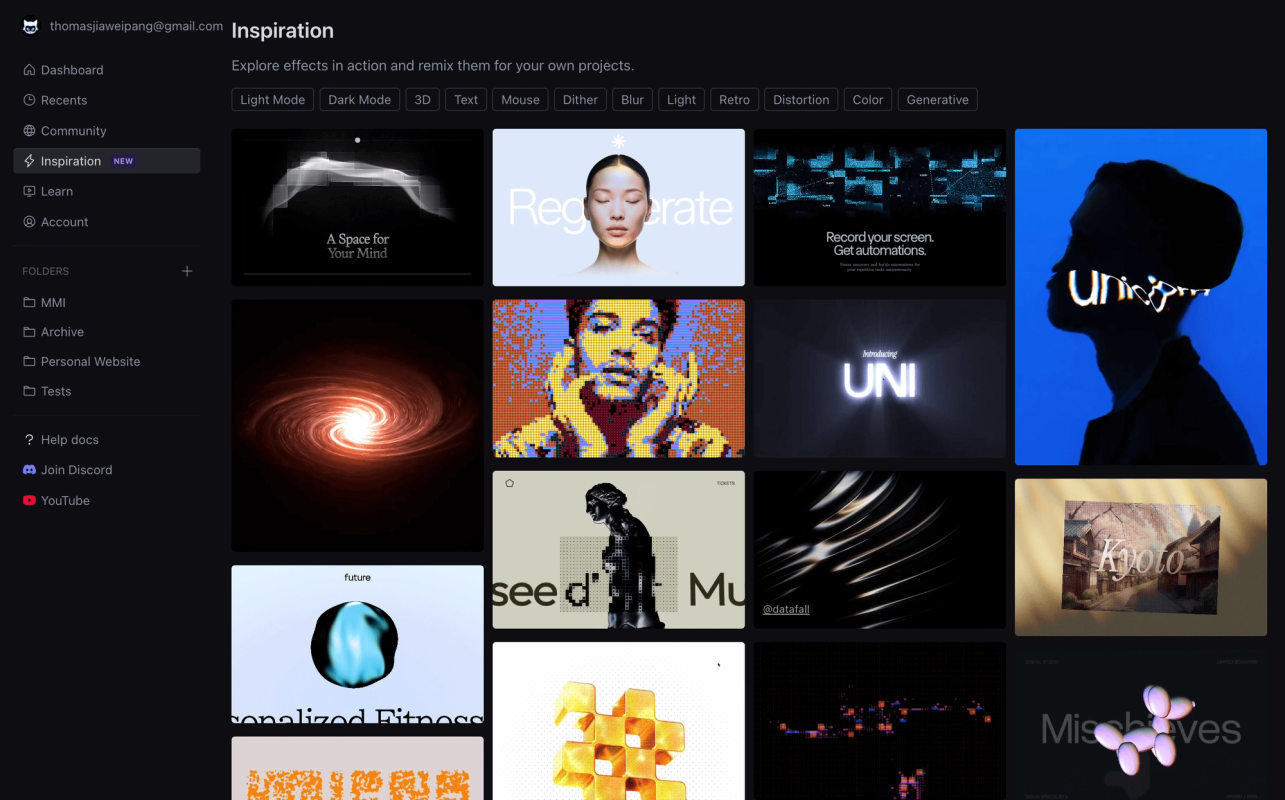This screenshot has width=1285, height=800.
Task: Click the Community globe icon
Action: (29, 131)
